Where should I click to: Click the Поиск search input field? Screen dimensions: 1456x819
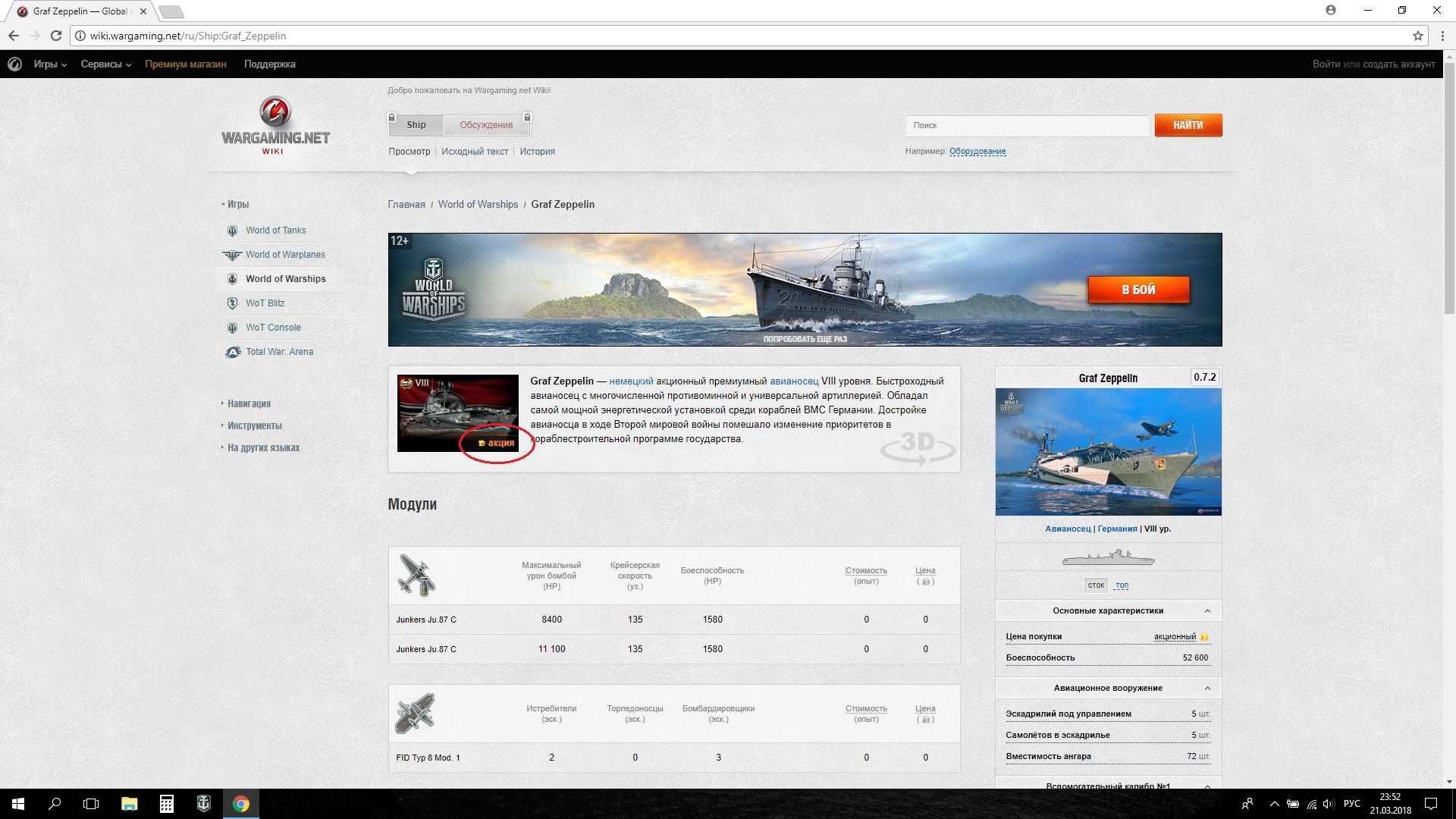click(1028, 125)
